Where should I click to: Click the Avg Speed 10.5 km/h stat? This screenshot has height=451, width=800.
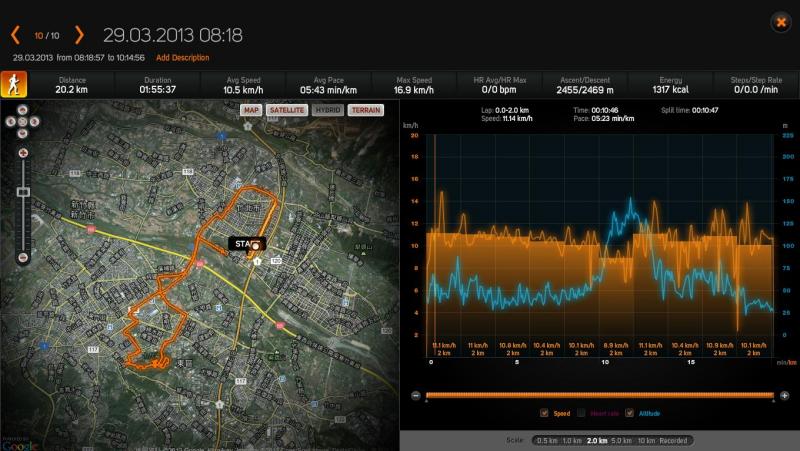[x=243, y=85]
